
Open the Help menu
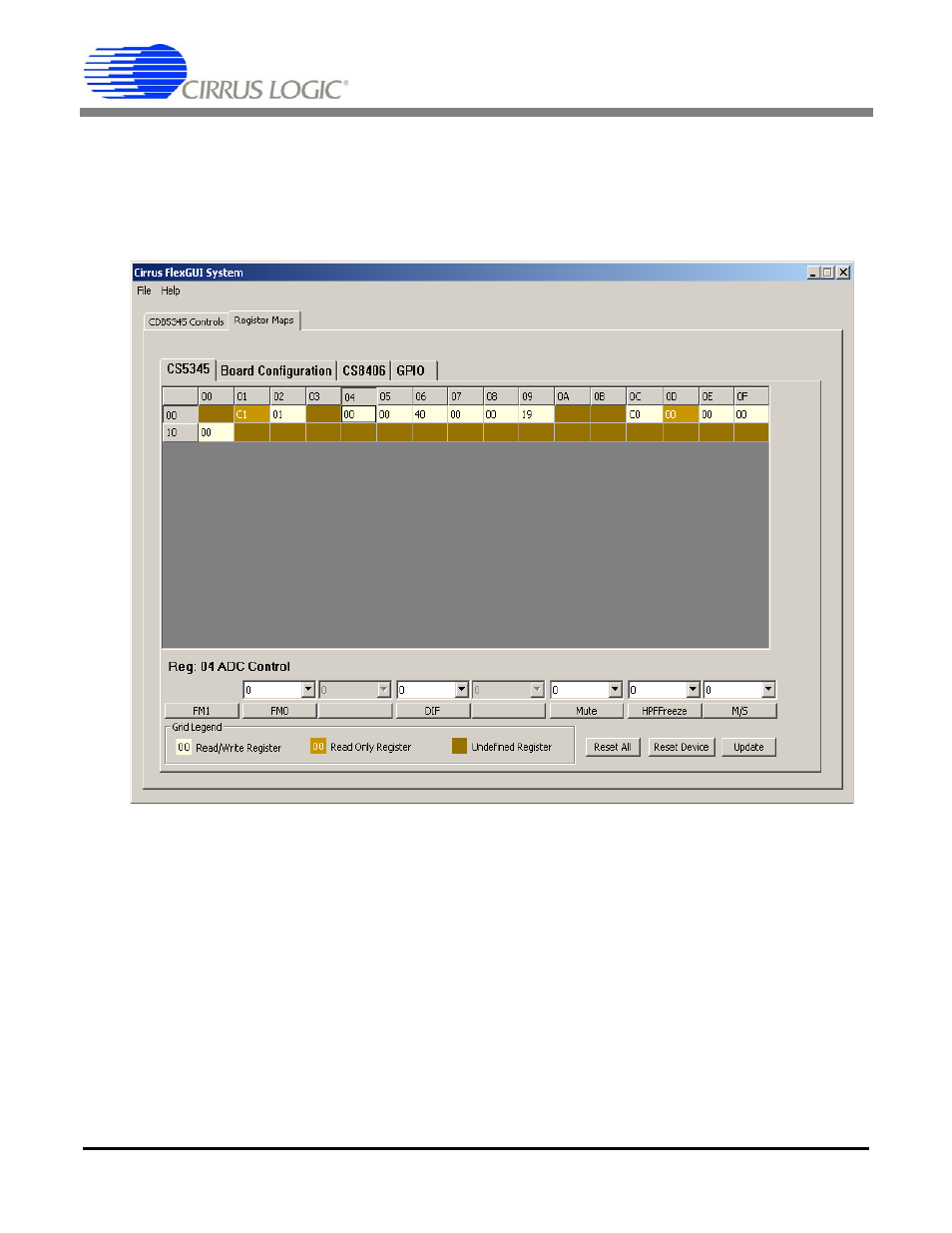(171, 291)
